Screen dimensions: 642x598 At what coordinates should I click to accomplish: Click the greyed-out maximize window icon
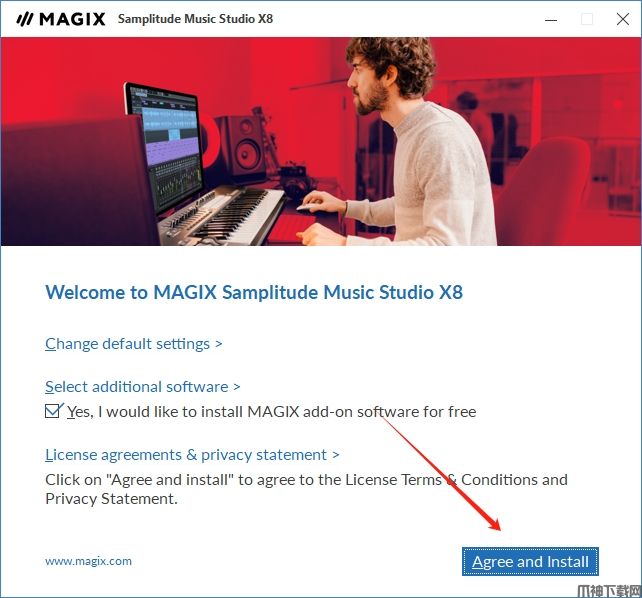point(587,19)
